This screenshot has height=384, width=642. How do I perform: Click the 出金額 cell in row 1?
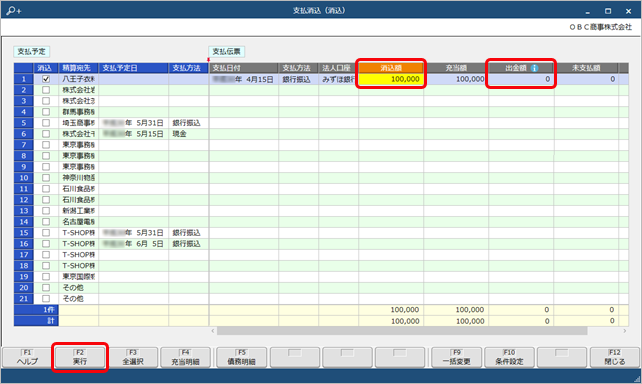(521, 79)
